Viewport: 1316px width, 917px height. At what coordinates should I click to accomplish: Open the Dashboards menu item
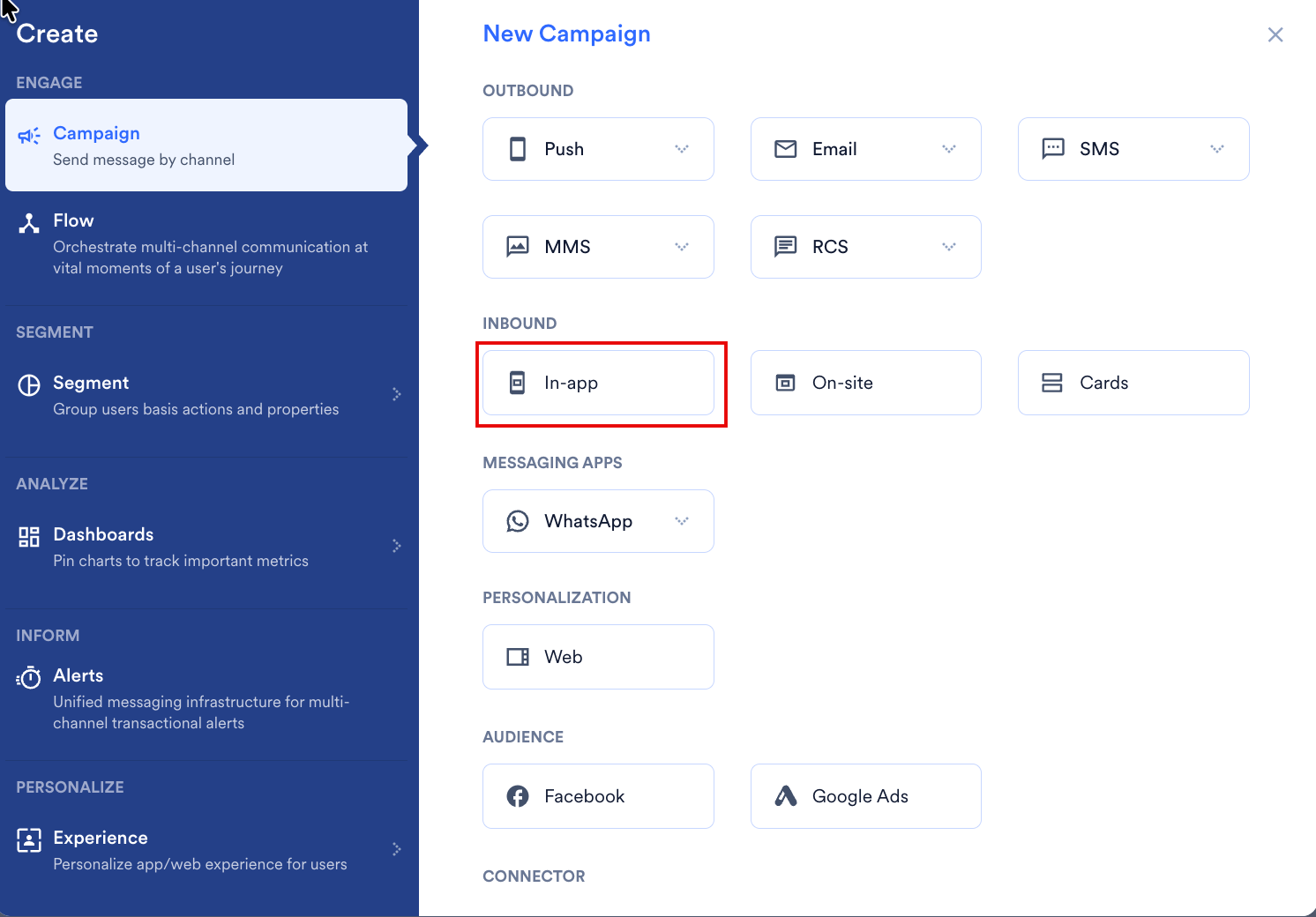click(x=206, y=547)
